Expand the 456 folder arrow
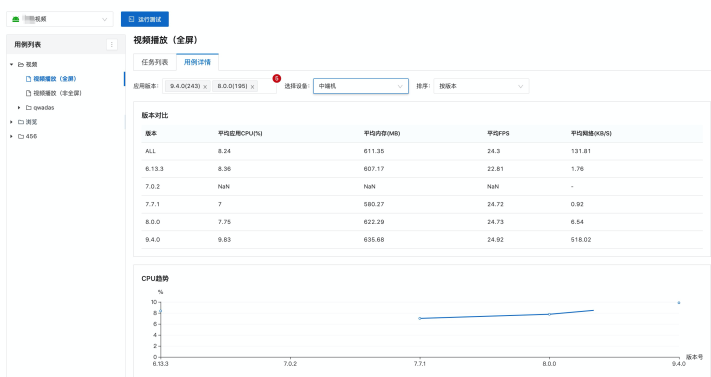The width and height of the screenshot is (711, 377). point(12,136)
